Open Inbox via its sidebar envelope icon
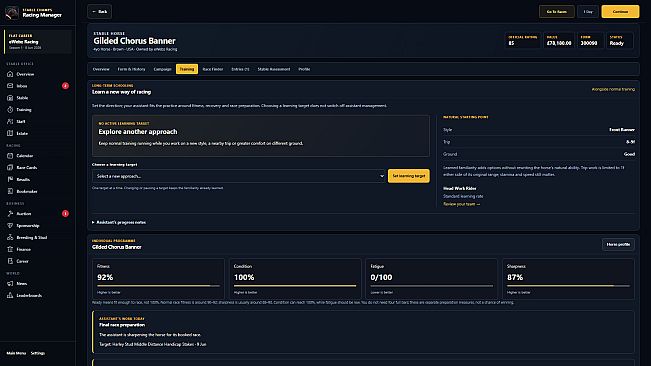 [10, 86]
